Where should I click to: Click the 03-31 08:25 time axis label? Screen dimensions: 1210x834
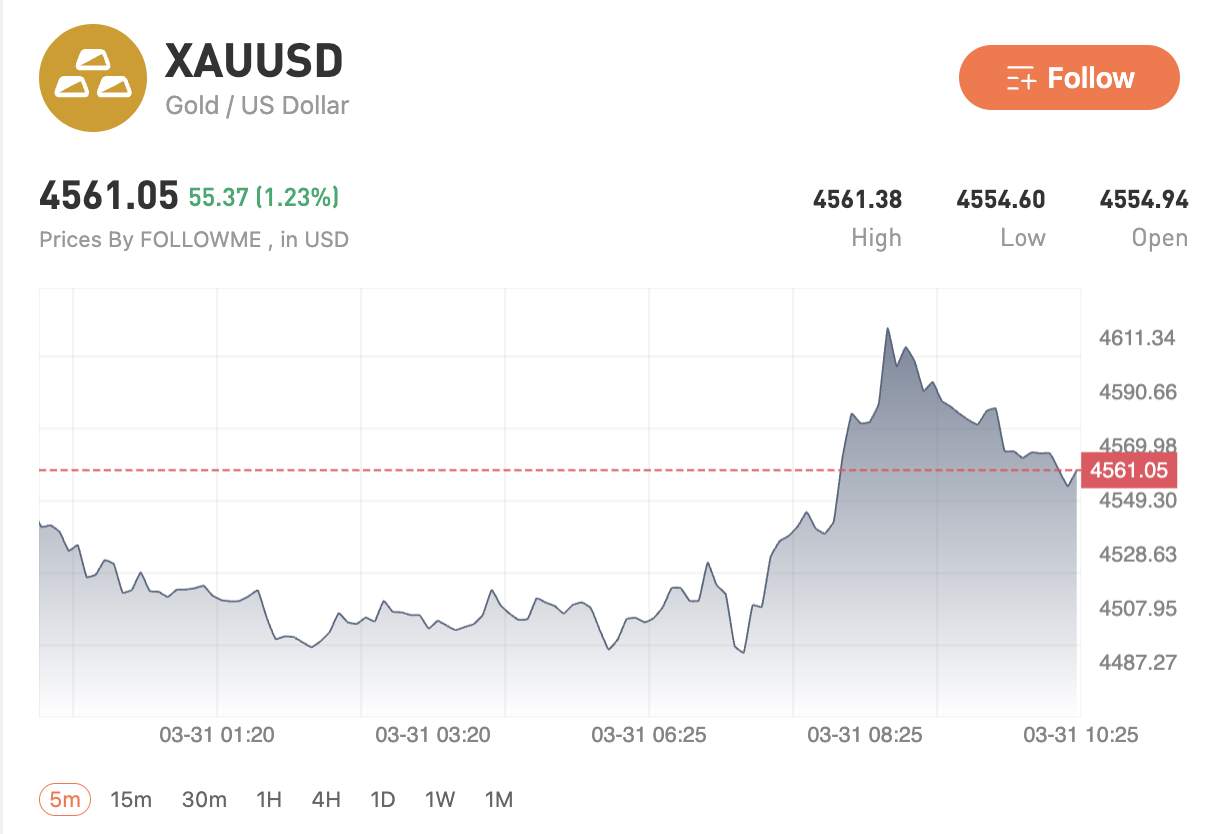[865, 735]
